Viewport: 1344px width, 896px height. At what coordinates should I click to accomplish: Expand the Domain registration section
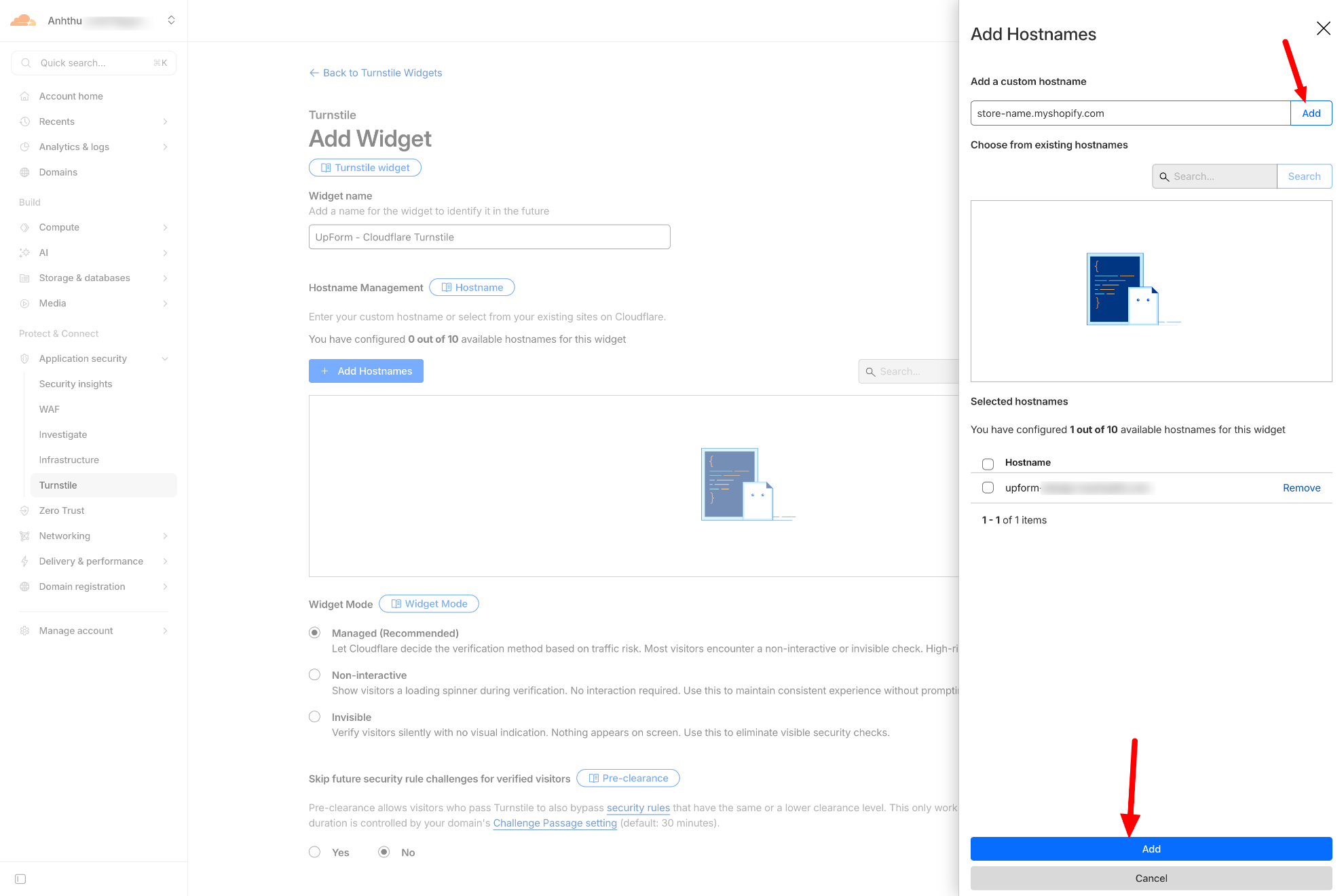[165, 586]
